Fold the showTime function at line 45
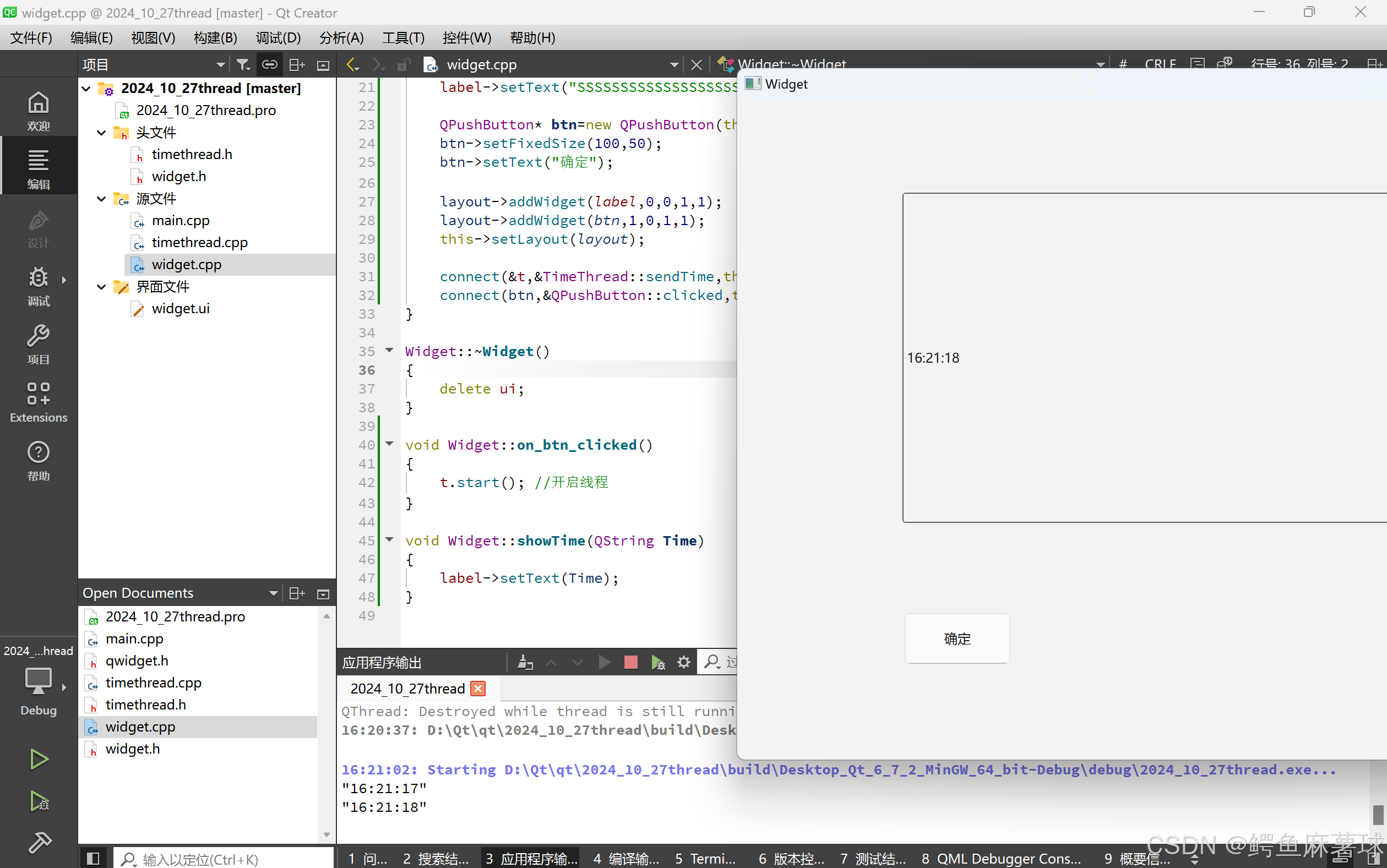The height and width of the screenshot is (868, 1387). [389, 539]
